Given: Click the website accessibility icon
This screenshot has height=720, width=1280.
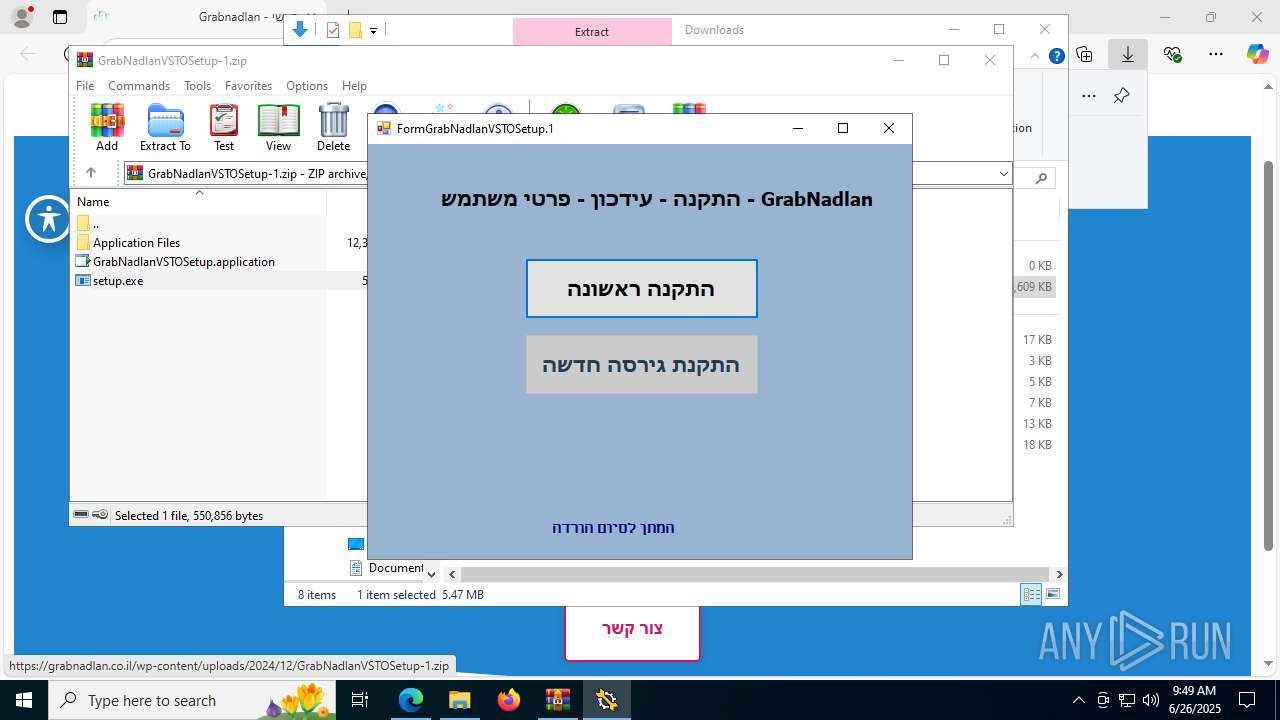Looking at the screenshot, I should (49, 219).
